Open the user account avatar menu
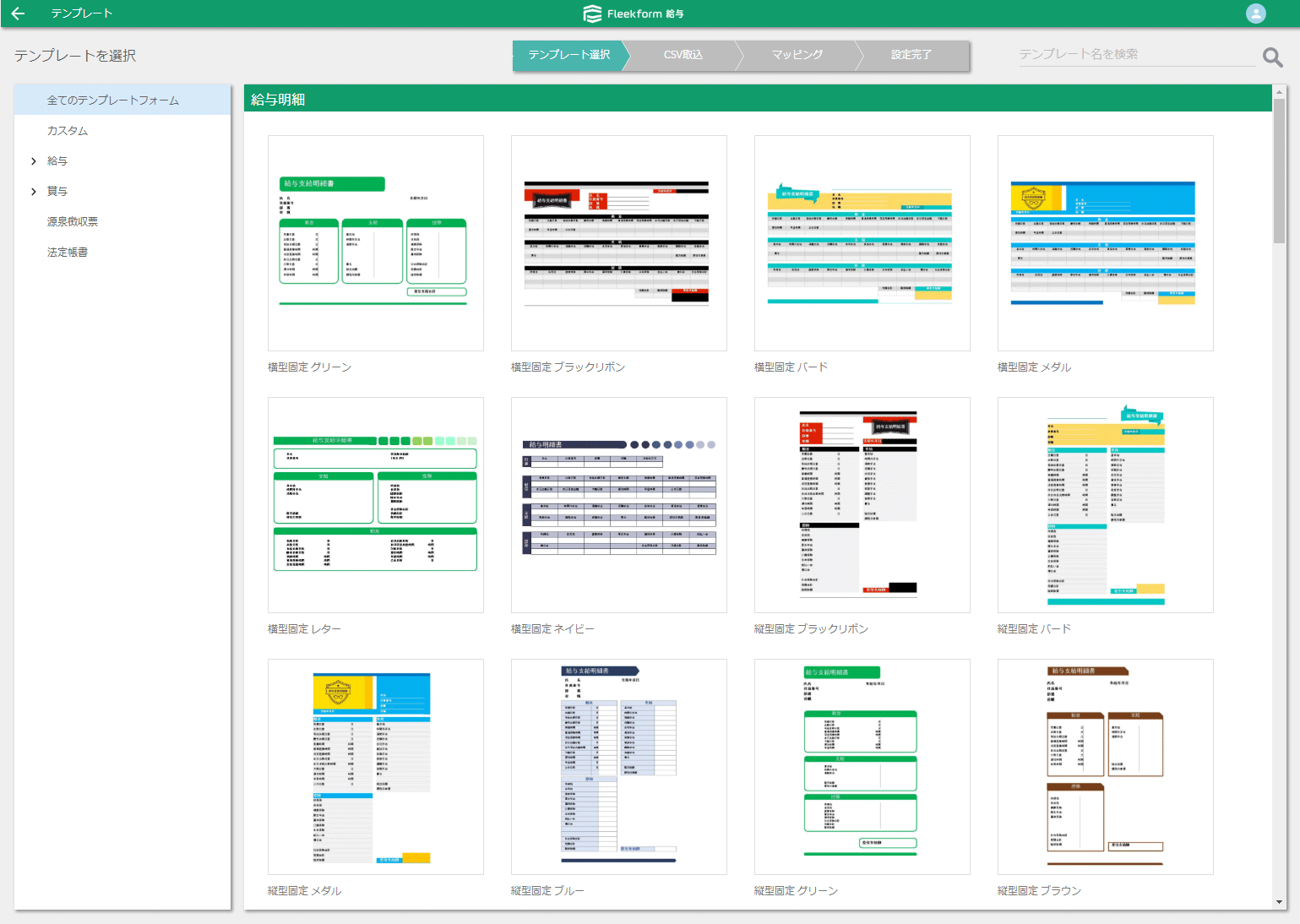Image resolution: width=1300 pixels, height=924 pixels. [1255, 14]
